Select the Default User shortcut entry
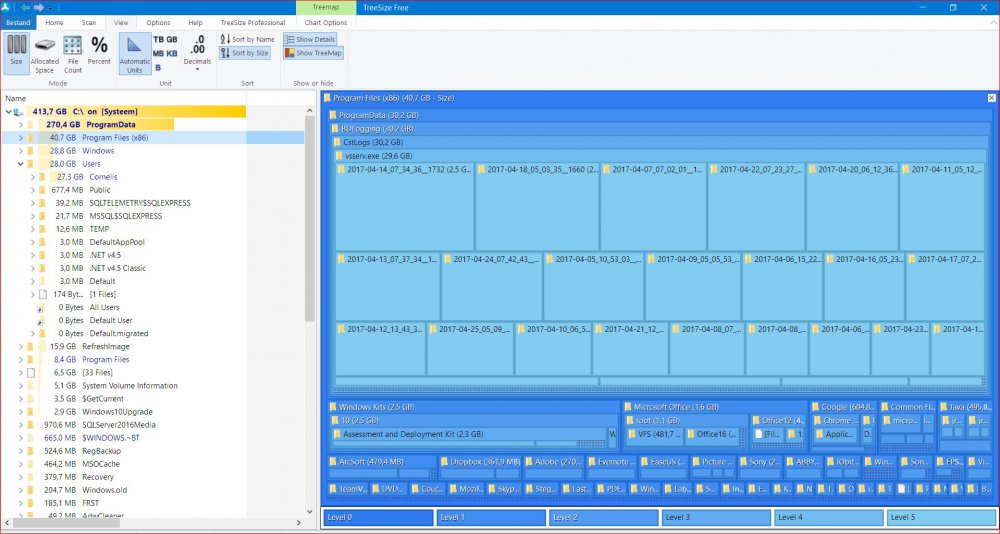The image size is (1000, 534). (x=153, y=320)
